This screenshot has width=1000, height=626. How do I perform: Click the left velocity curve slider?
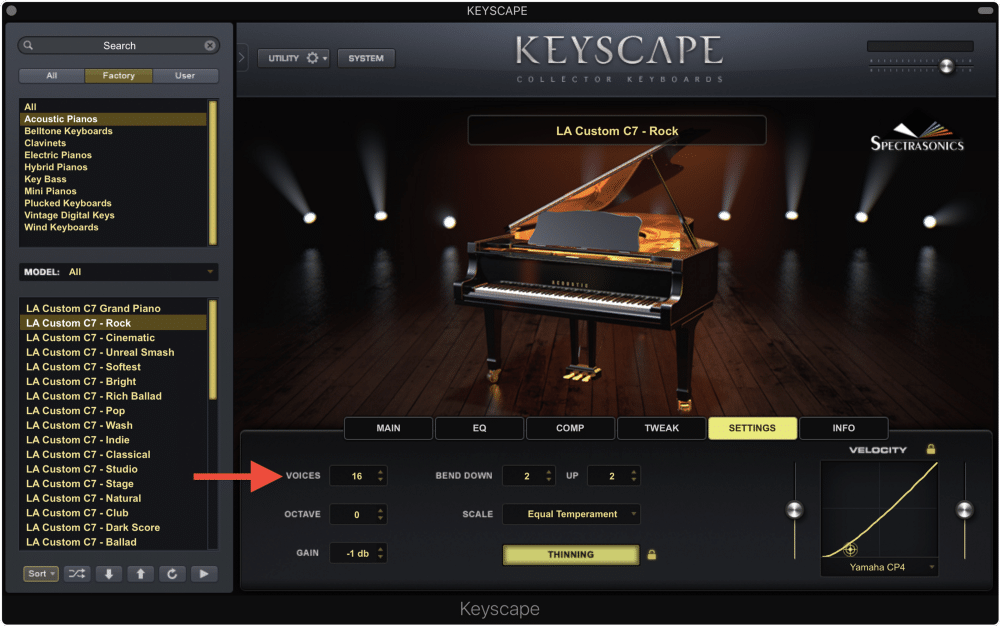click(795, 509)
